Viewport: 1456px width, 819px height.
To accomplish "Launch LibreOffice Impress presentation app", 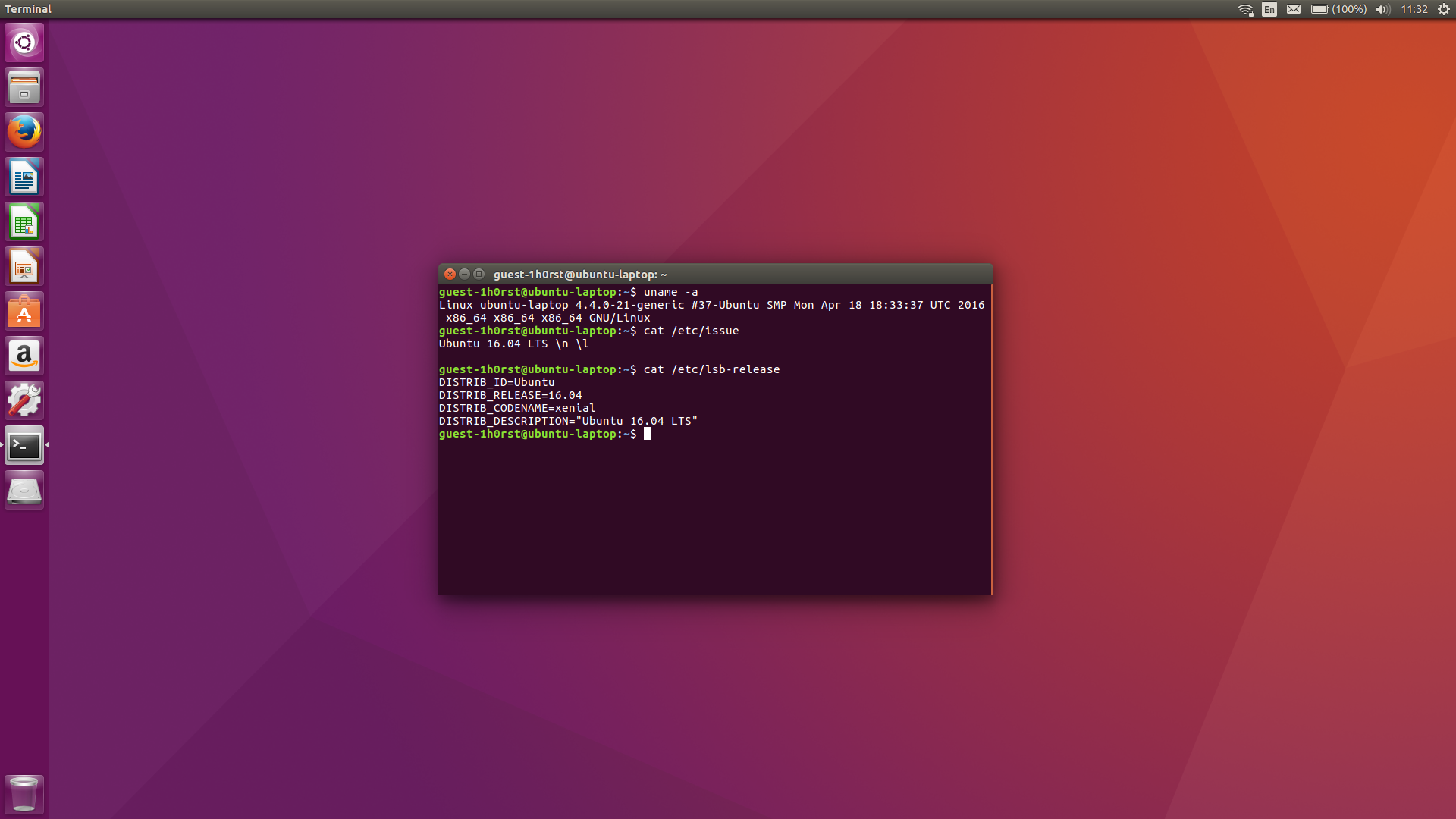I will tap(24, 267).
